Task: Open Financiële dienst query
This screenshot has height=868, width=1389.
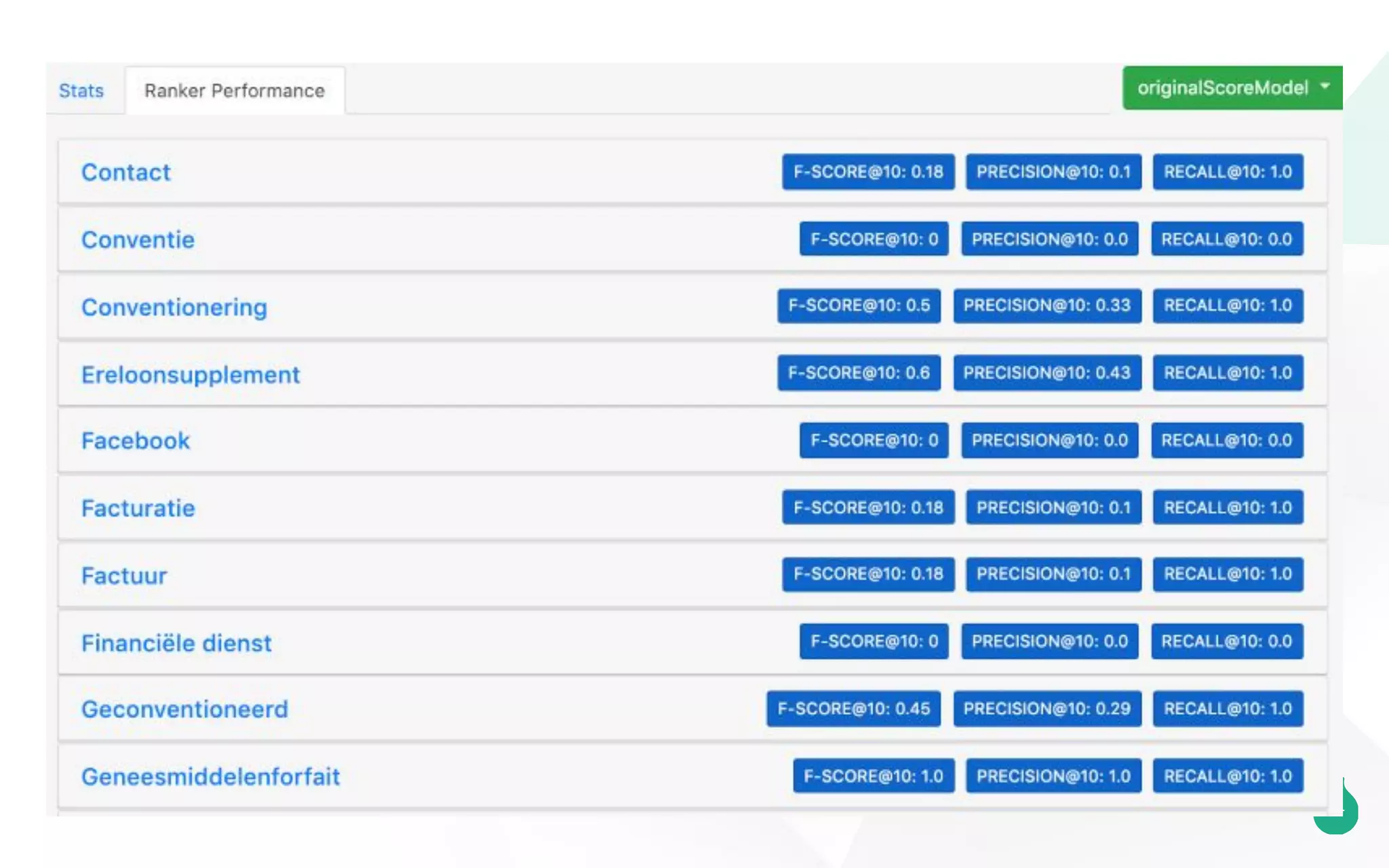Action: point(176,643)
